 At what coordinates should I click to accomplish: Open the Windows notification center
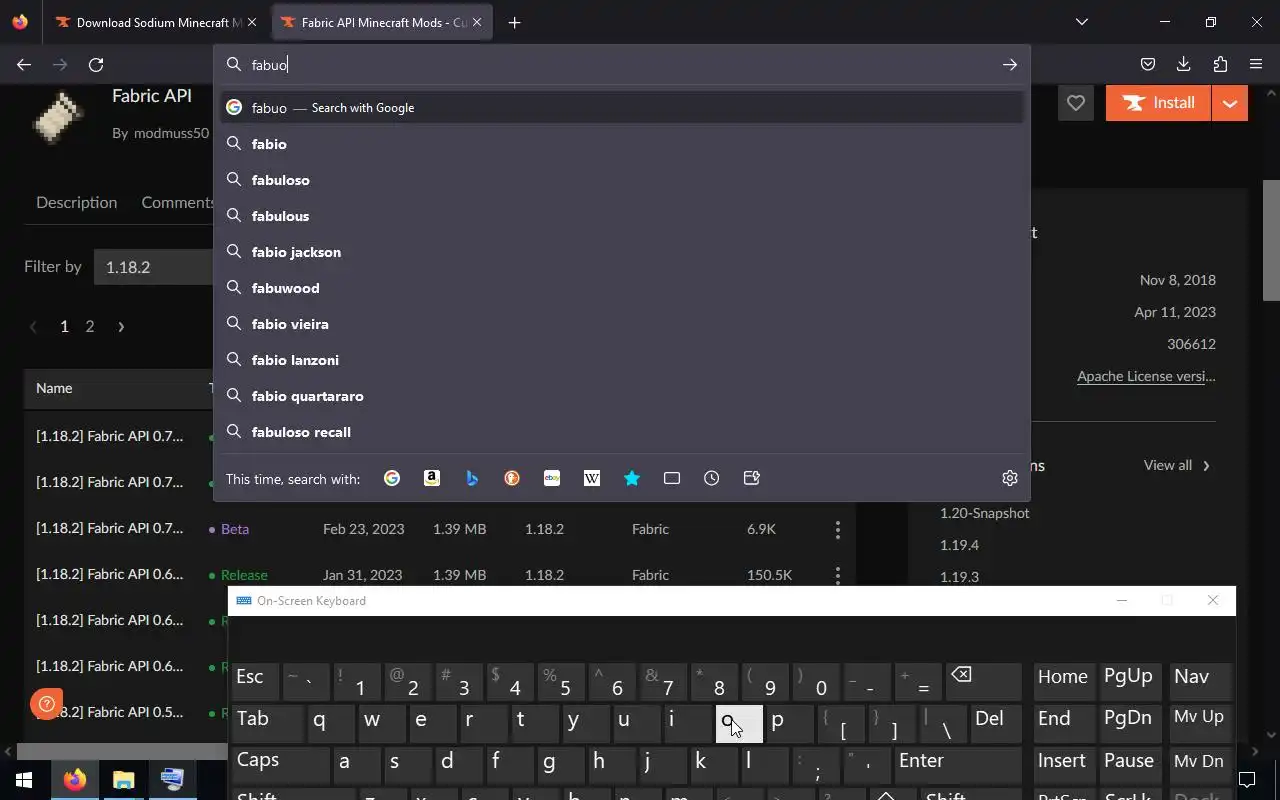1247,779
